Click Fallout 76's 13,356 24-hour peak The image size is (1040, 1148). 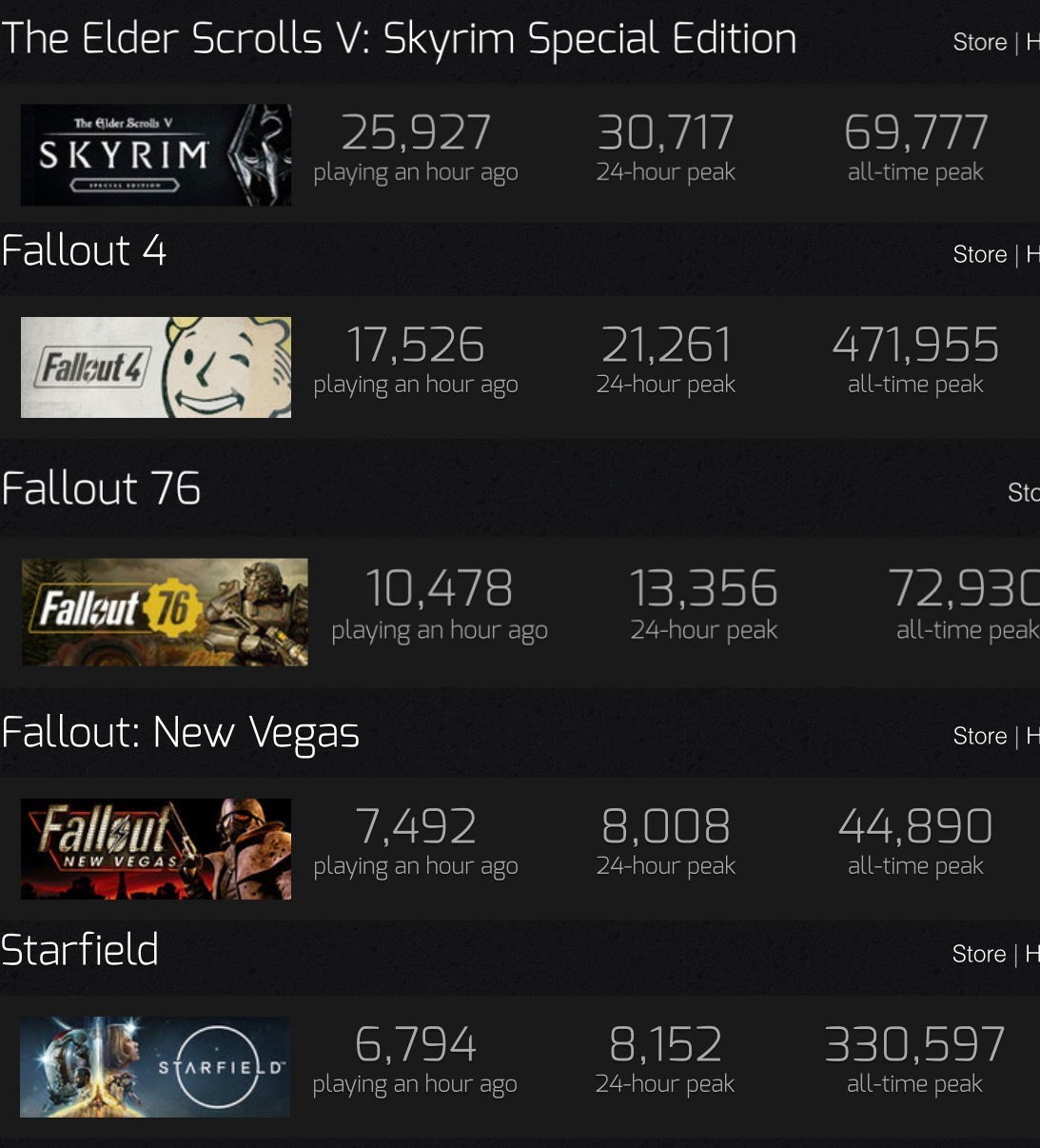pos(704,588)
